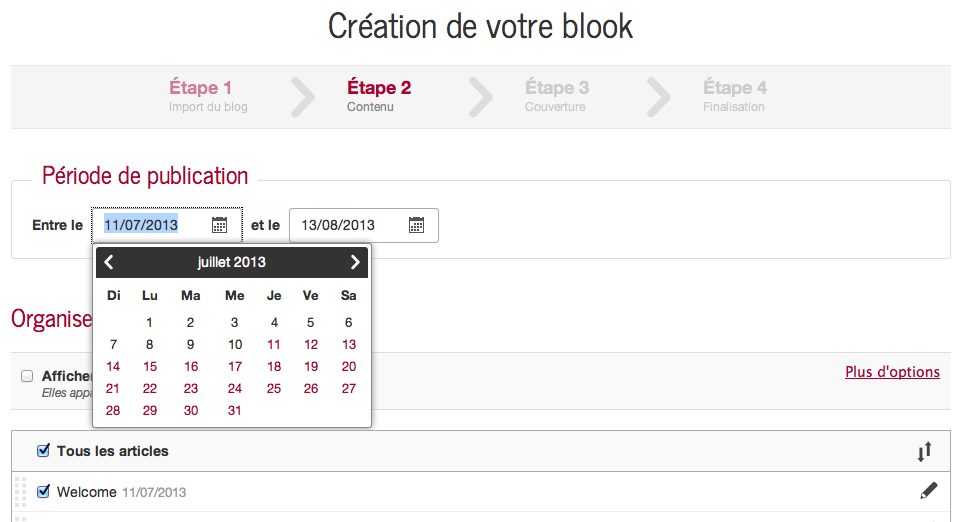Viewport: 962px width, 522px height.
Task: Grab the drag handle beside Welcome article
Action: 22,493
